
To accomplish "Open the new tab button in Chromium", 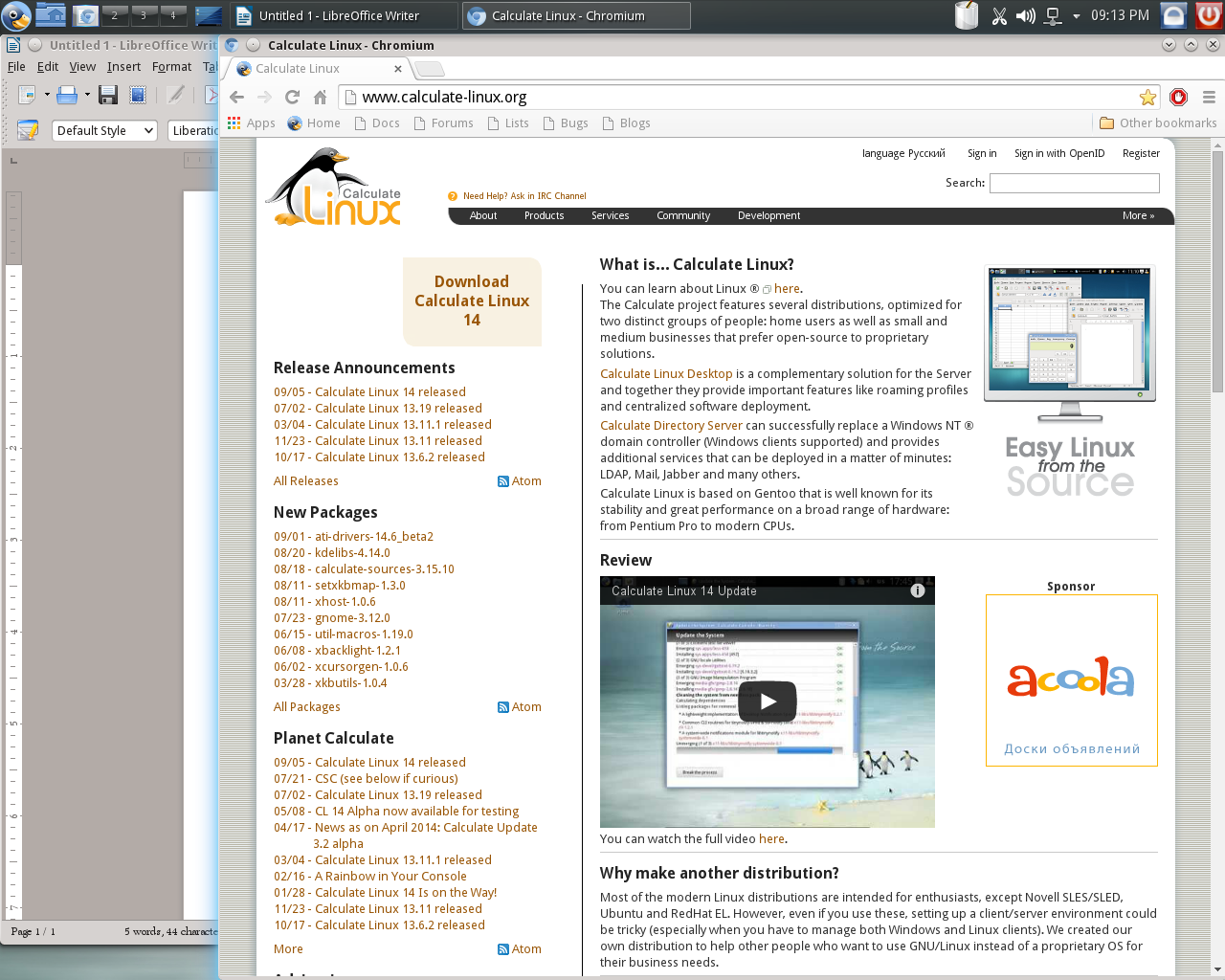I will pyautogui.click(x=430, y=69).
